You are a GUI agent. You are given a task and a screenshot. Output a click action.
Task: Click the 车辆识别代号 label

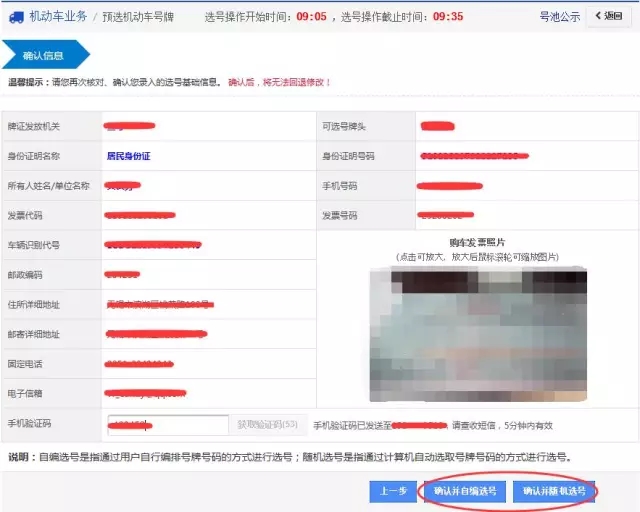coord(34,245)
